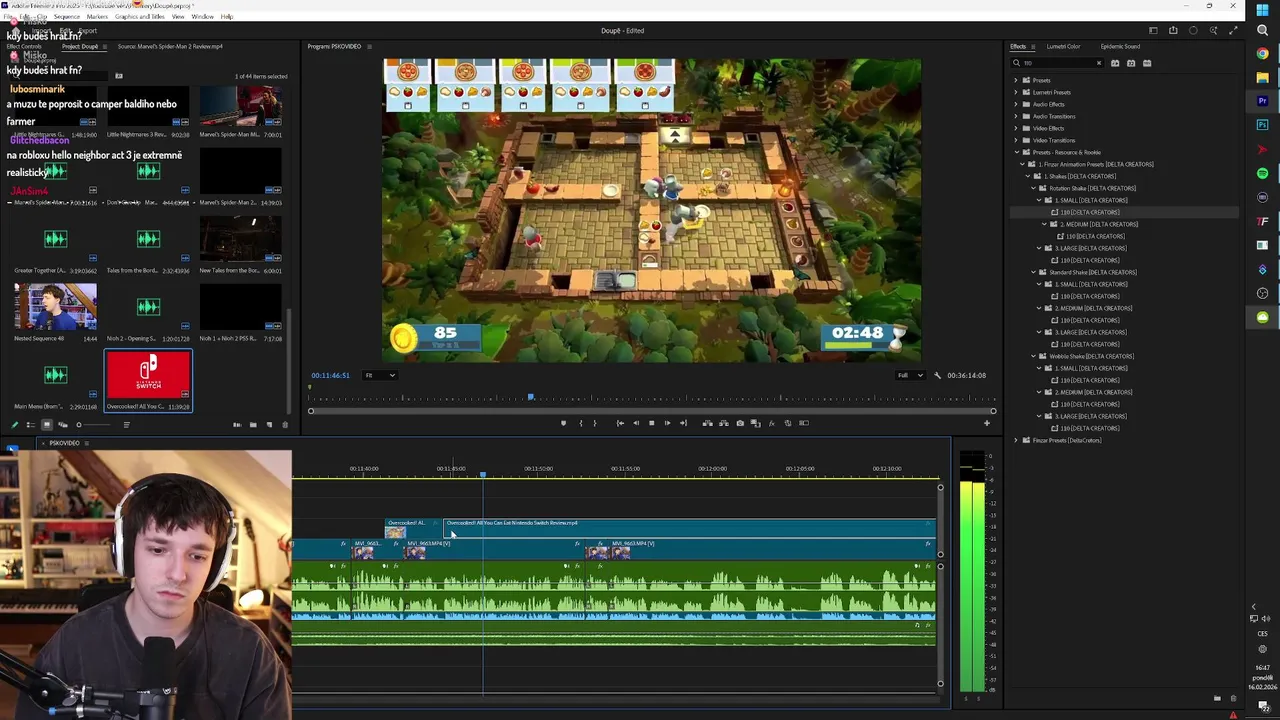This screenshot has height=720, width=1280.
Task: Click Program monitor scrub playhead
Action: pos(531,398)
